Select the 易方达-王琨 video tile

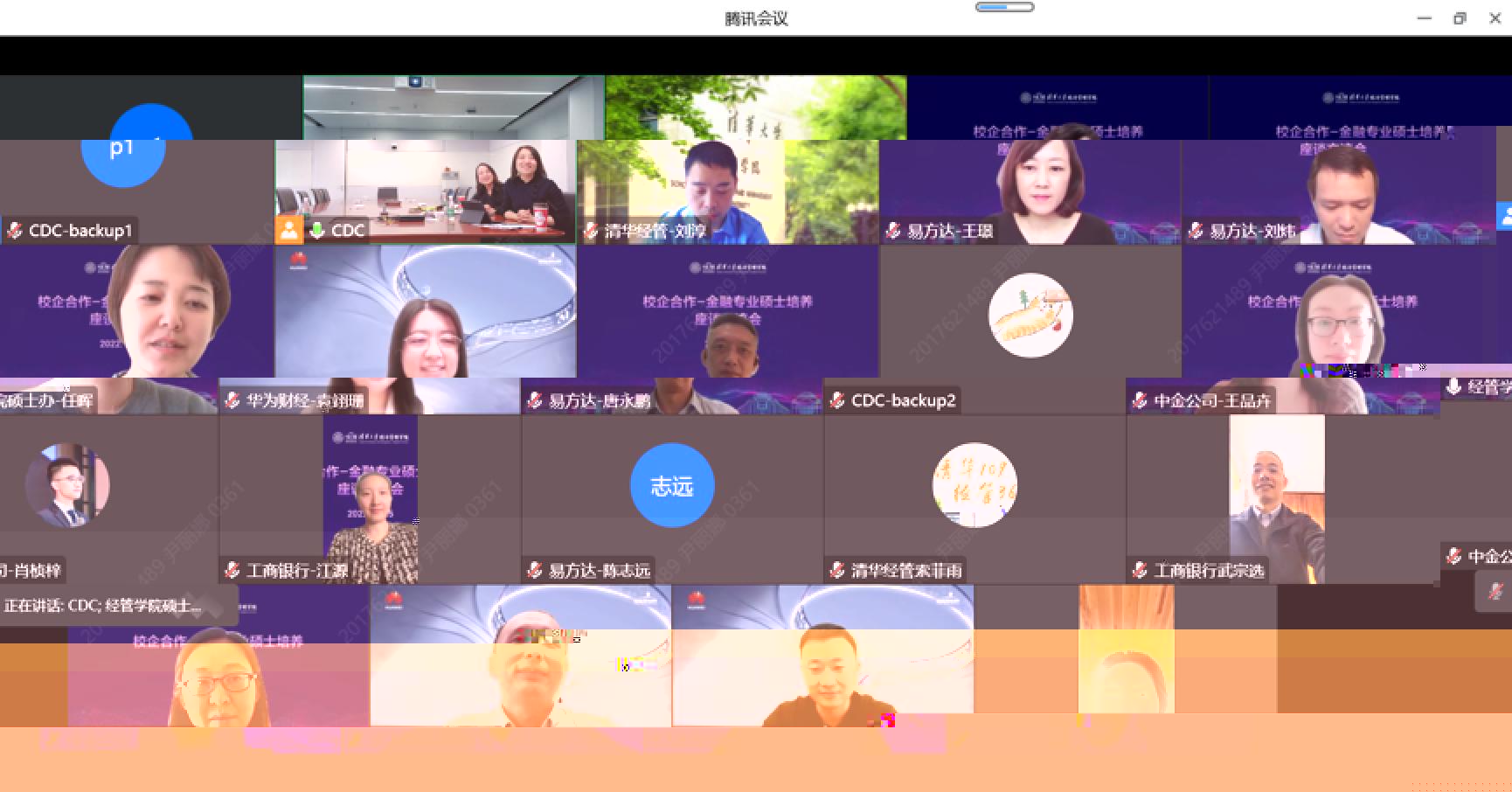(1030, 191)
